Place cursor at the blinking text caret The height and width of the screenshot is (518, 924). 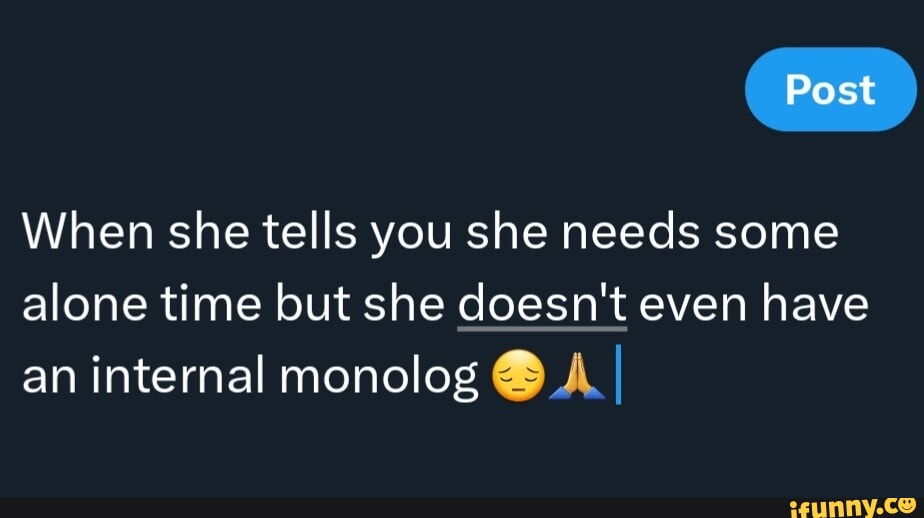pos(620,375)
